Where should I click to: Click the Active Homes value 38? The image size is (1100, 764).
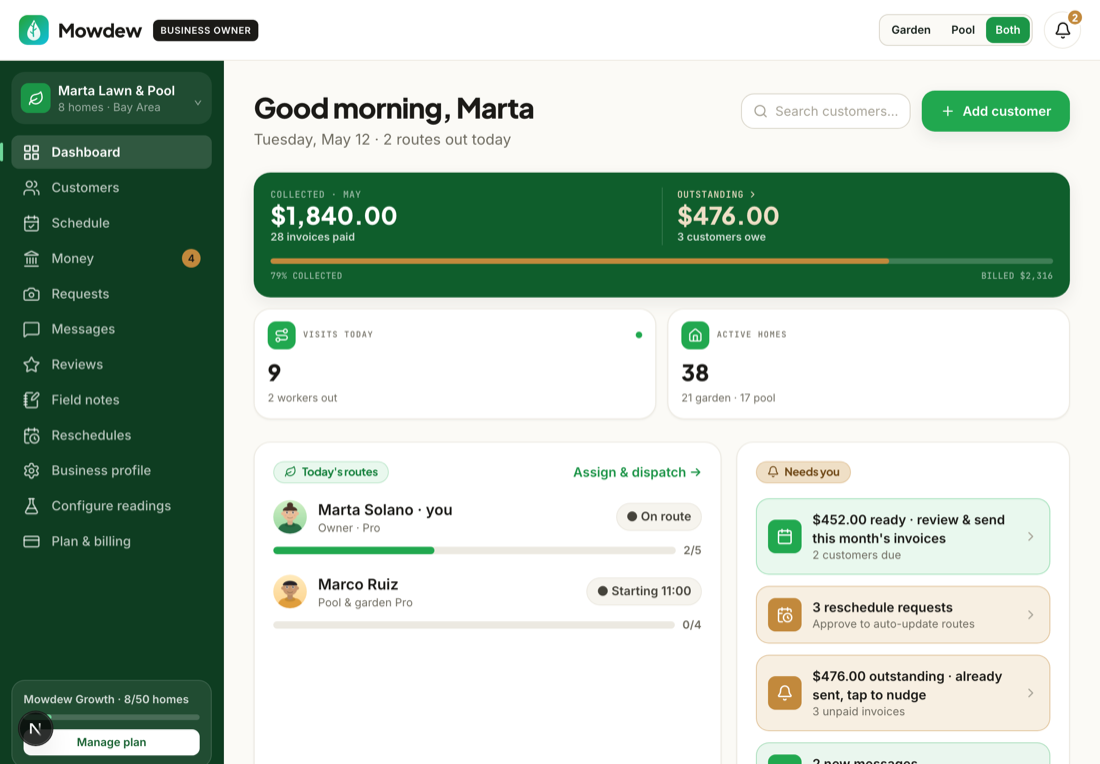(x=695, y=373)
